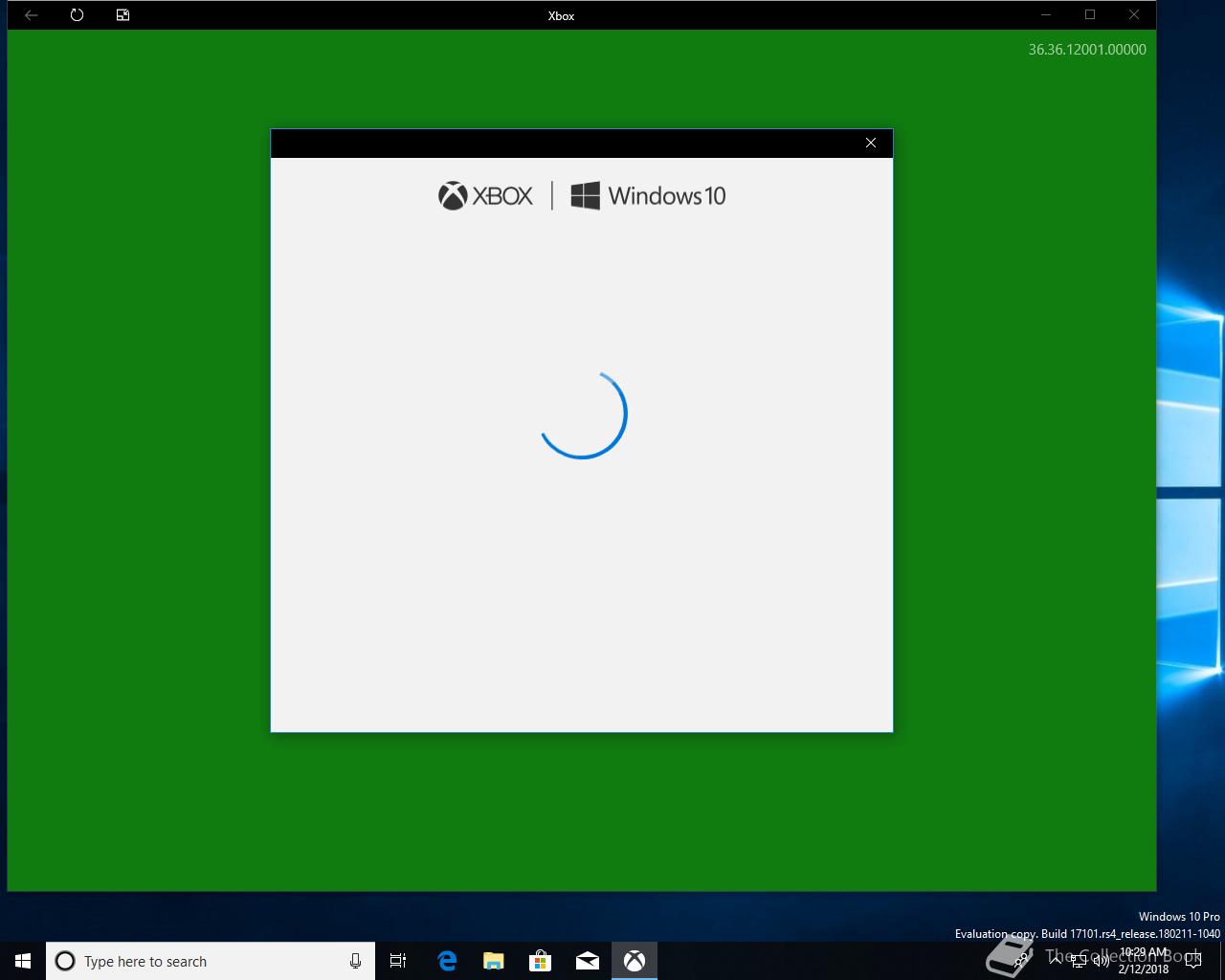Open Microsoft Store from taskbar
This screenshot has height=980, width=1225.
click(x=541, y=961)
